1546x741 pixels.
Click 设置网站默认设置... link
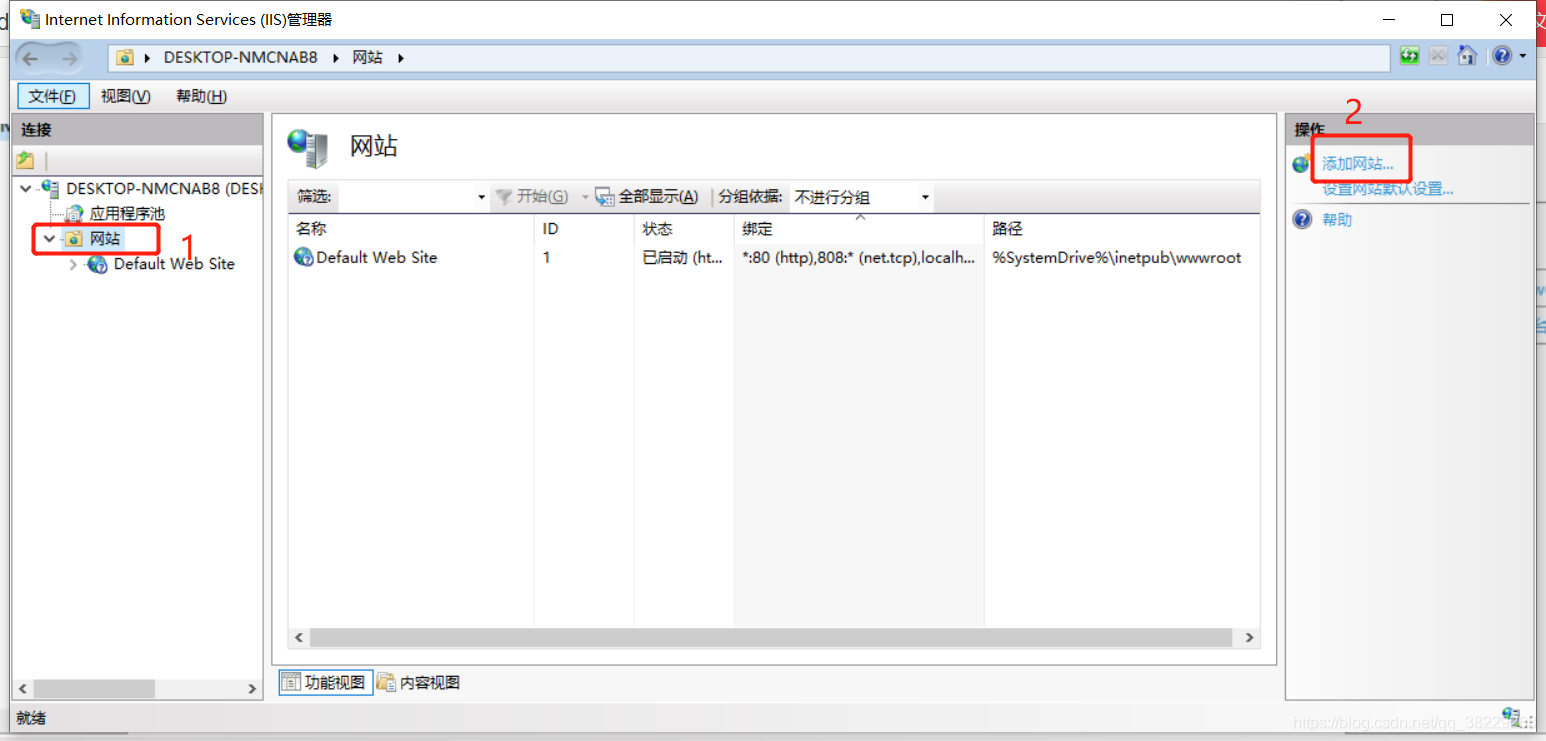click(x=1388, y=188)
